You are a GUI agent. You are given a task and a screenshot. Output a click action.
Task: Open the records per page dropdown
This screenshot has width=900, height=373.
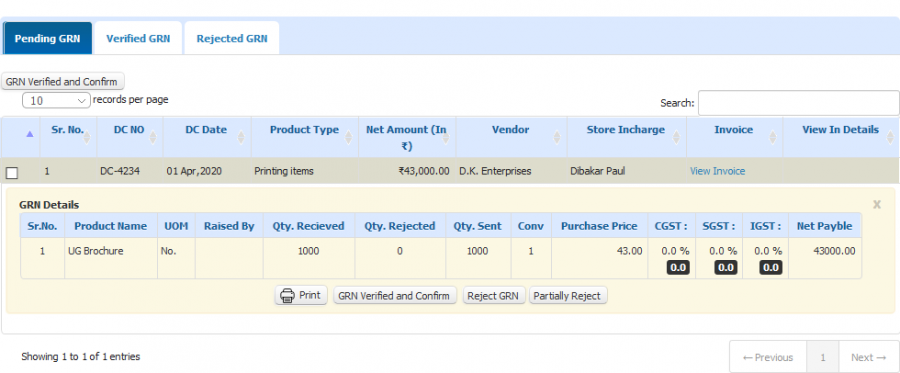click(56, 100)
